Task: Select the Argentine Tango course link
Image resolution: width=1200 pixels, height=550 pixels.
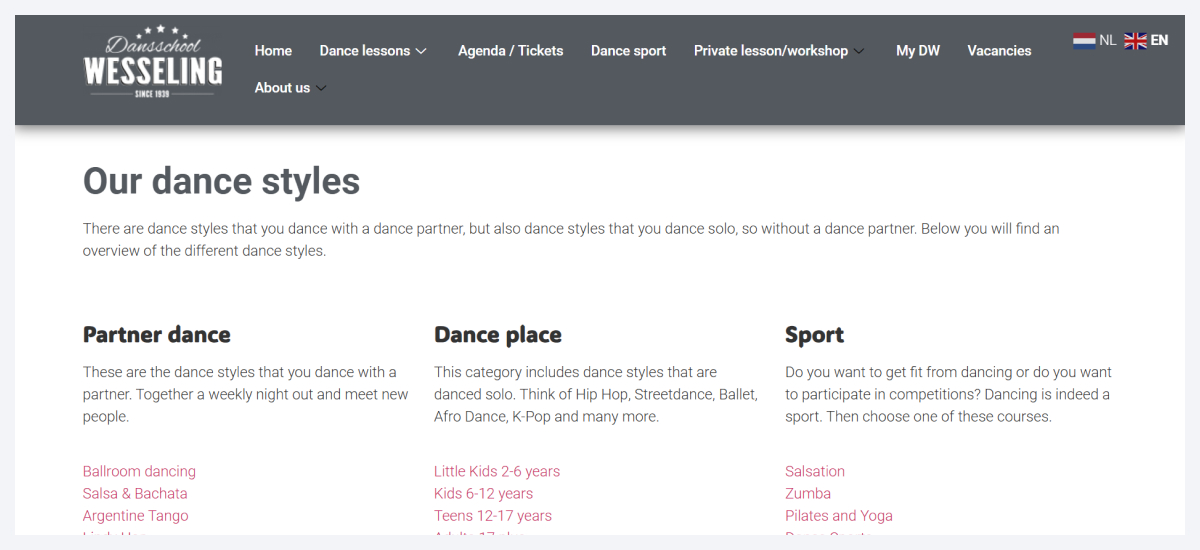Action: pos(135,516)
